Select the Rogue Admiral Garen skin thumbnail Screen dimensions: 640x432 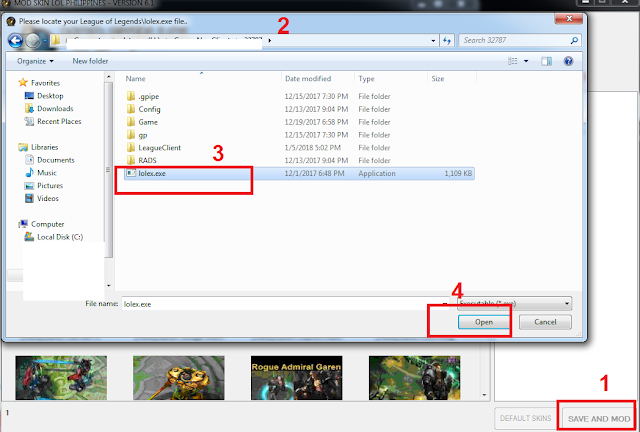[x=297, y=378]
